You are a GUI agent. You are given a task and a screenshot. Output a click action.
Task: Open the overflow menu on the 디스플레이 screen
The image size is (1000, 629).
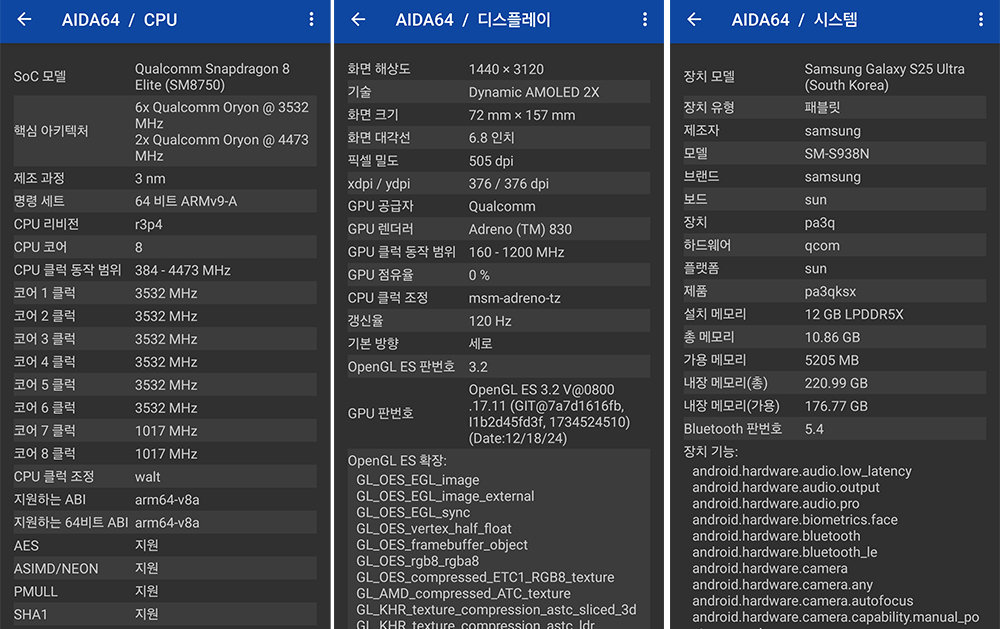pyautogui.click(x=645, y=20)
